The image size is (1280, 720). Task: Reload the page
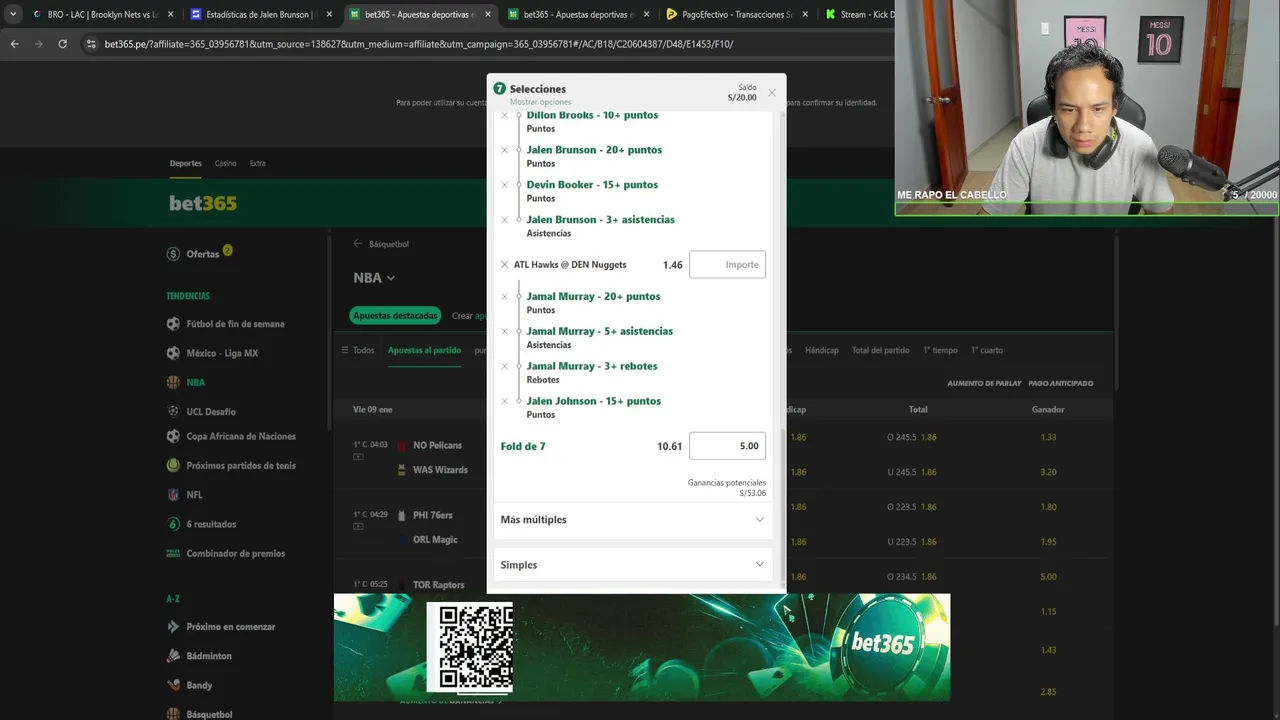pos(62,44)
